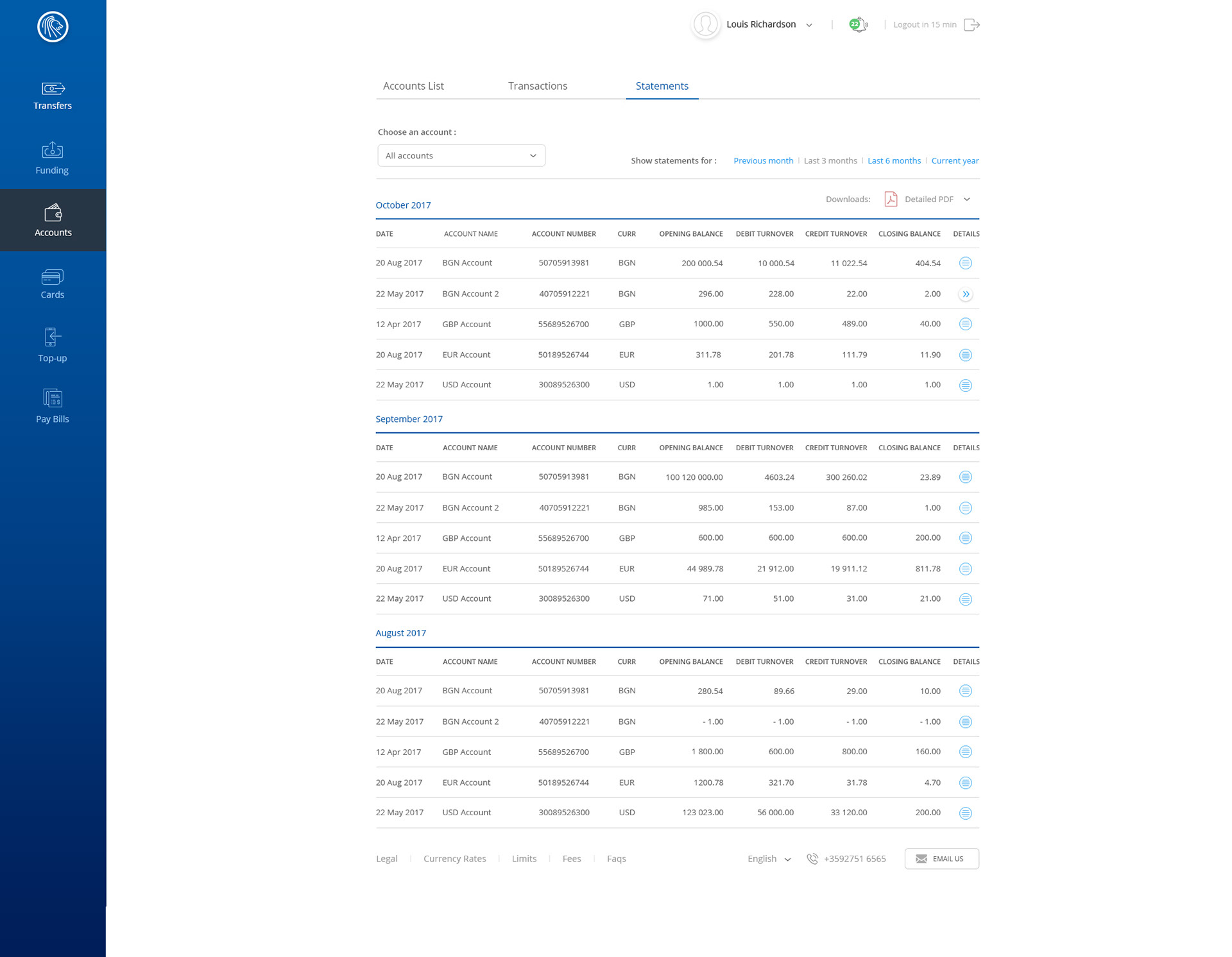The height and width of the screenshot is (957, 1232).
Task: Select the Cards sidebar icon
Action: 52,277
